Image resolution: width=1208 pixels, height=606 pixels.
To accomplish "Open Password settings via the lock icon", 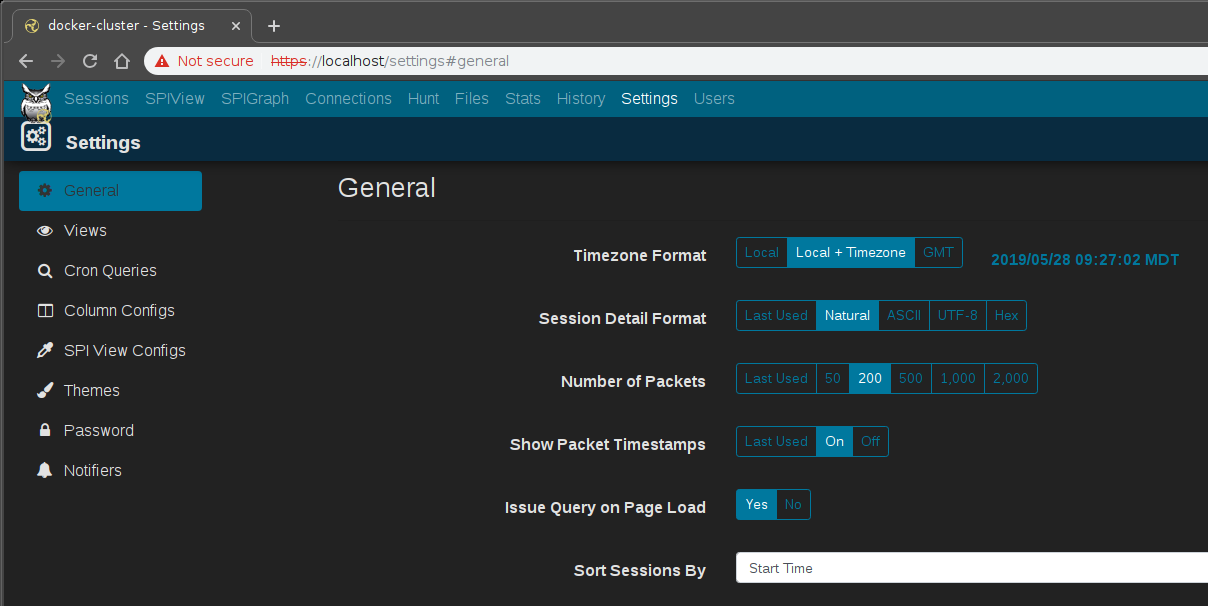I will (x=44, y=430).
